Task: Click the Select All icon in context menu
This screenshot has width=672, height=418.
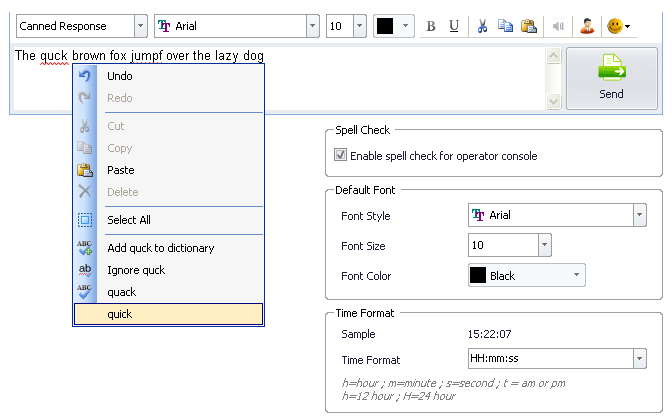Action: coord(85,220)
